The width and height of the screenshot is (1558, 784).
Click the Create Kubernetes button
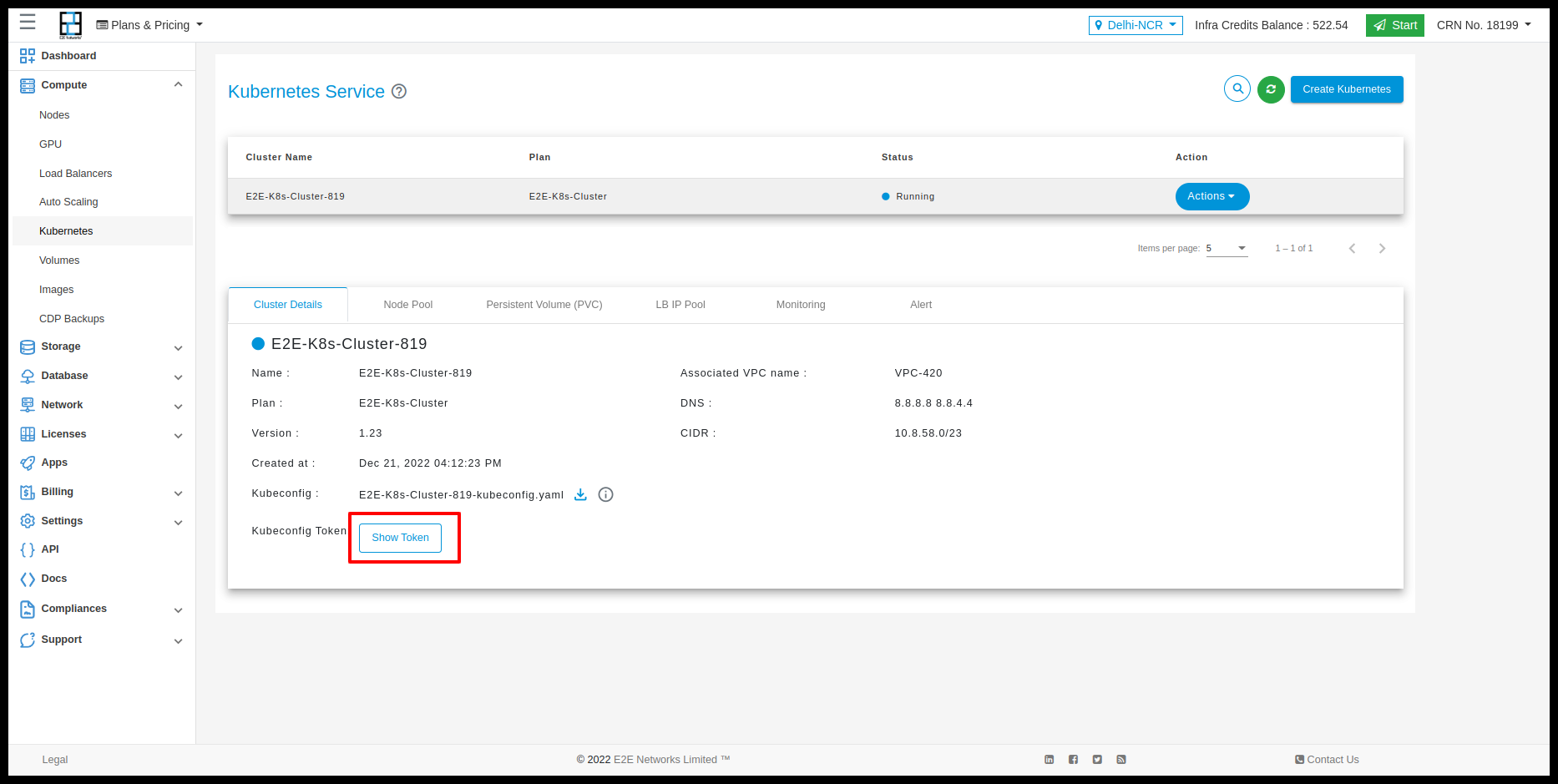click(x=1347, y=89)
